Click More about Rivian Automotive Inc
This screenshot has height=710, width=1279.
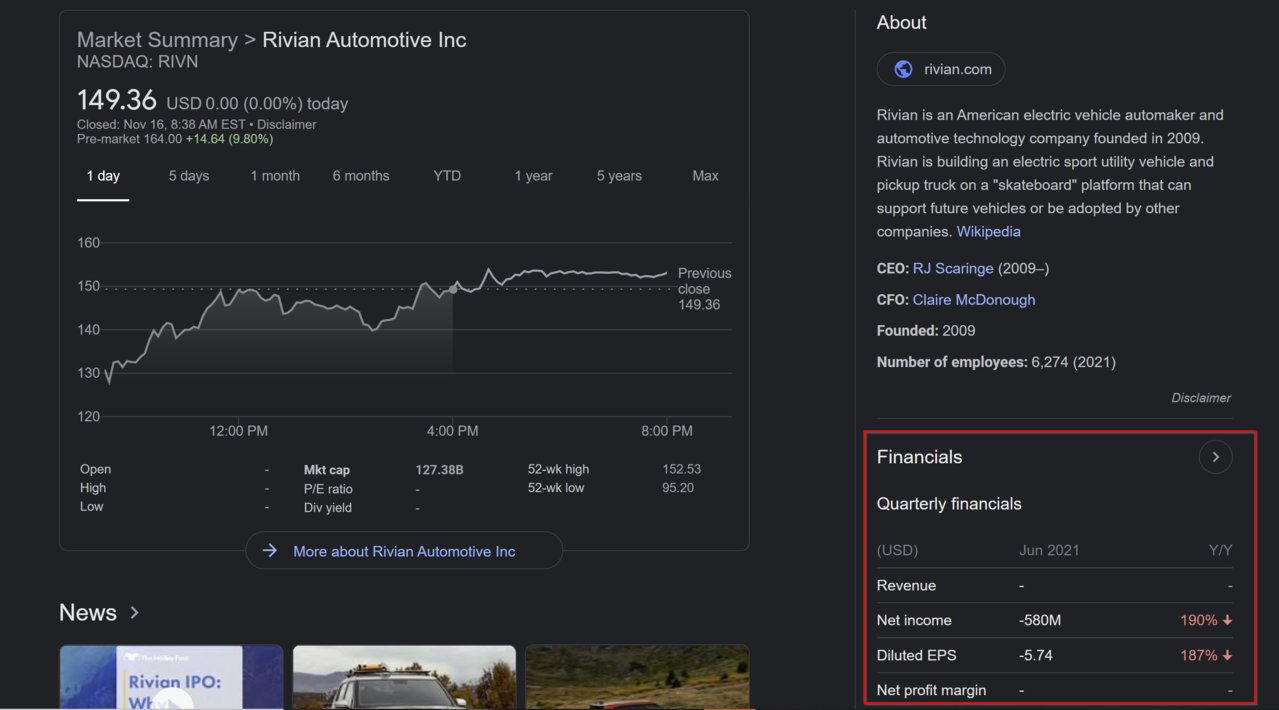pyautogui.click(x=404, y=551)
